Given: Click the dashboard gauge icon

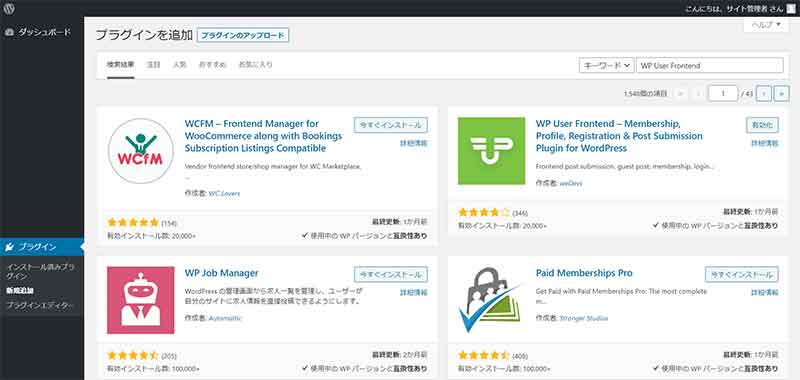Looking at the screenshot, I should (9, 32).
